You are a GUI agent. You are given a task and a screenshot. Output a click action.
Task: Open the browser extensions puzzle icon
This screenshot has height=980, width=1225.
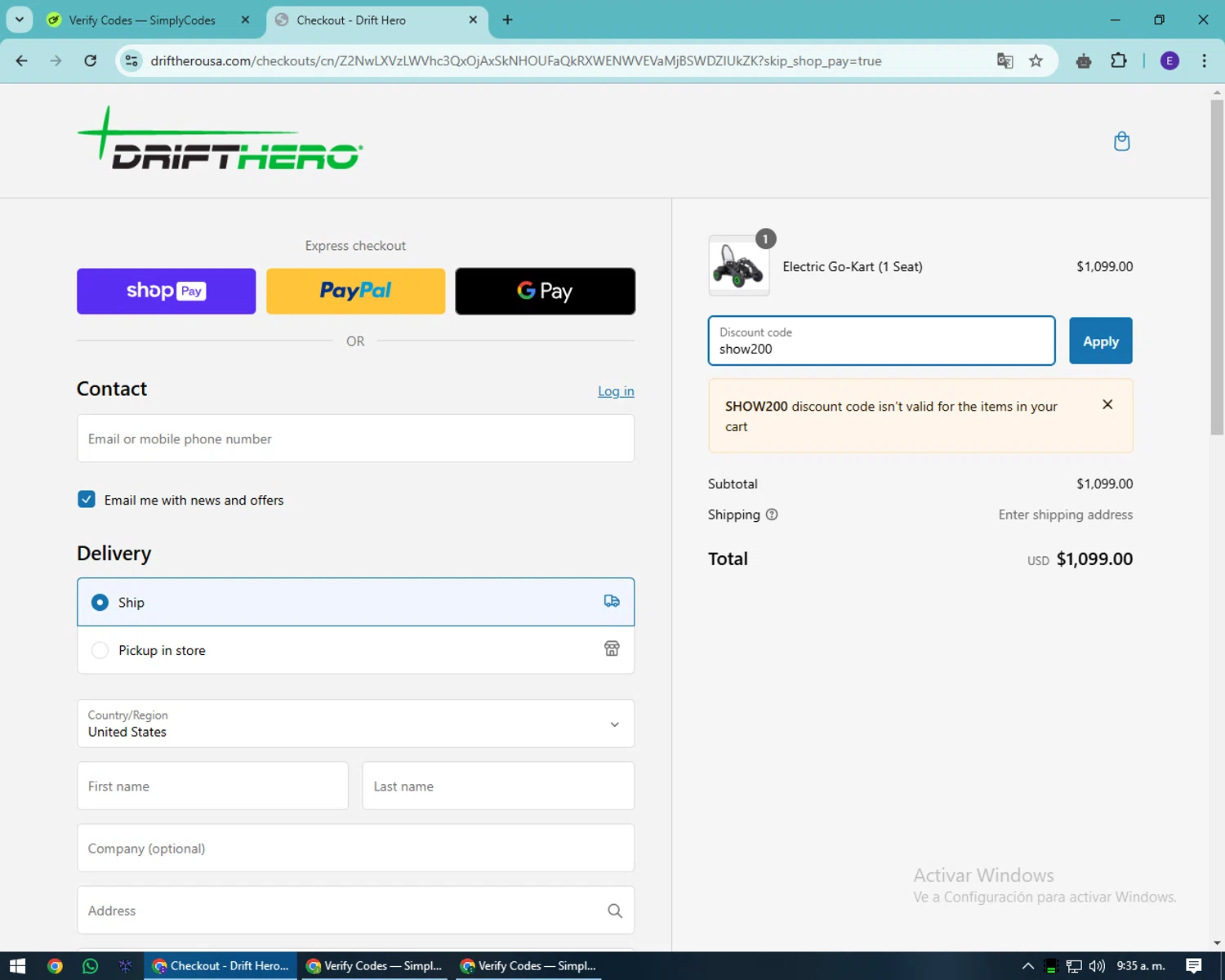pyautogui.click(x=1119, y=60)
